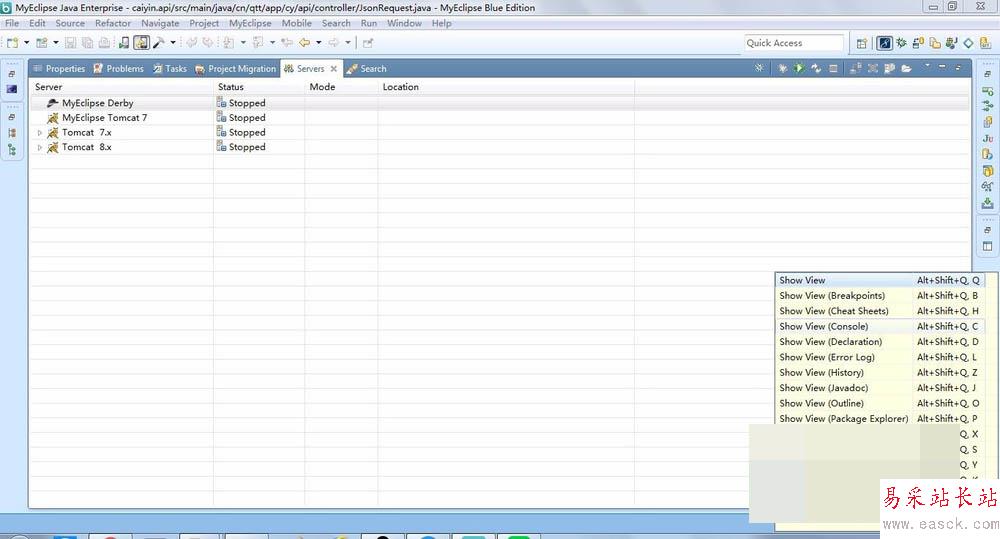
Task: Switch to the Database Explorer perspective icon
Action: click(918, 43)
